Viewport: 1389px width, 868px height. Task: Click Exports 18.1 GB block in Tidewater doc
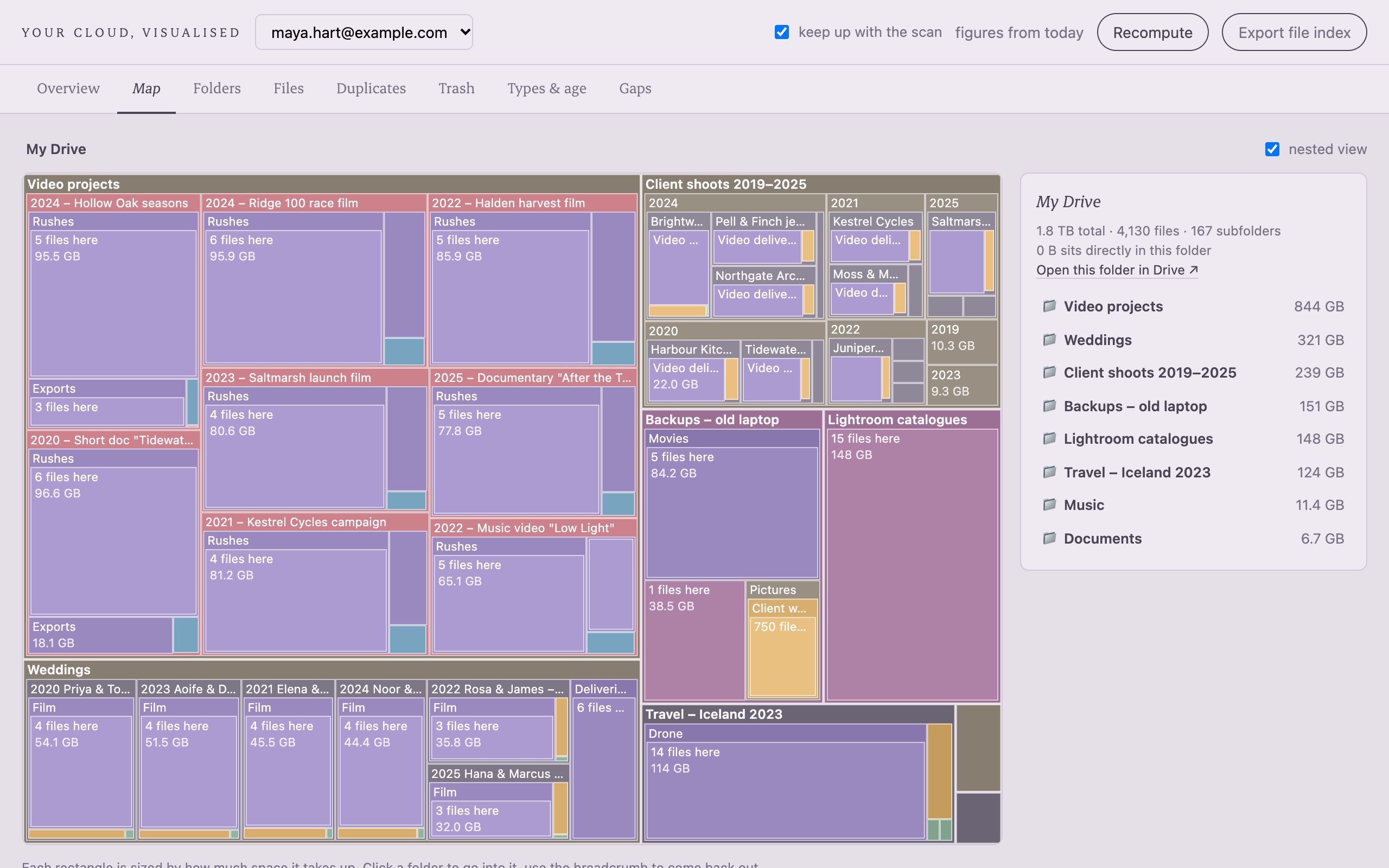click(101, 635)
